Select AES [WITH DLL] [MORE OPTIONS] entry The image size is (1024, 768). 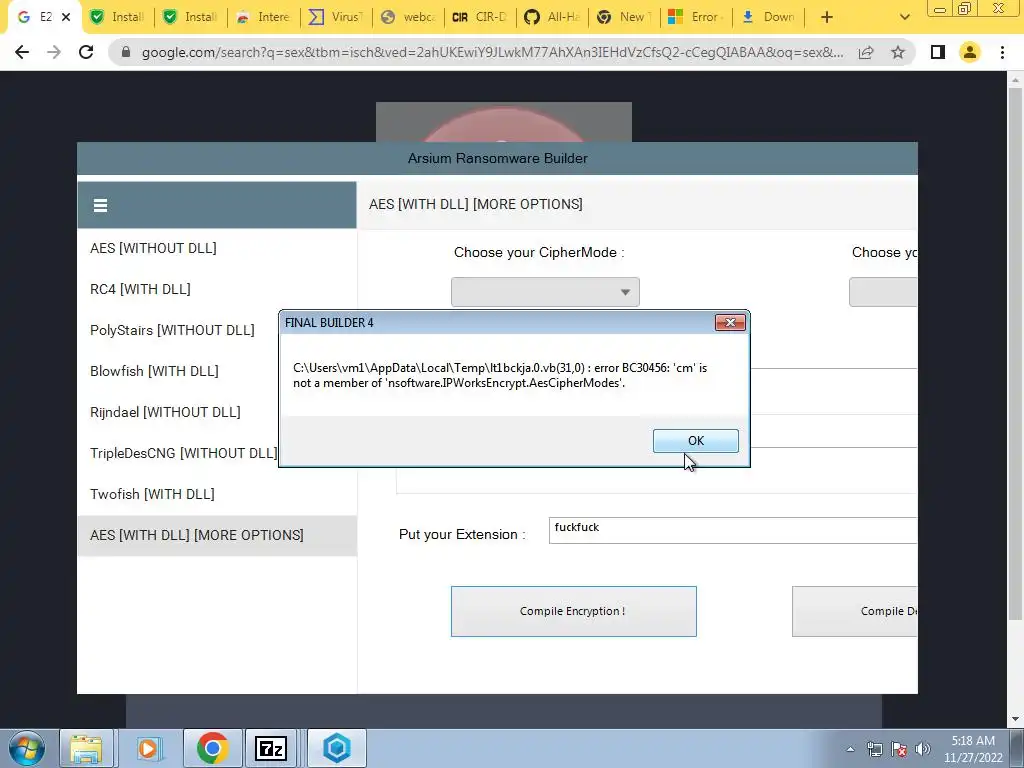[x=217, y=536]
